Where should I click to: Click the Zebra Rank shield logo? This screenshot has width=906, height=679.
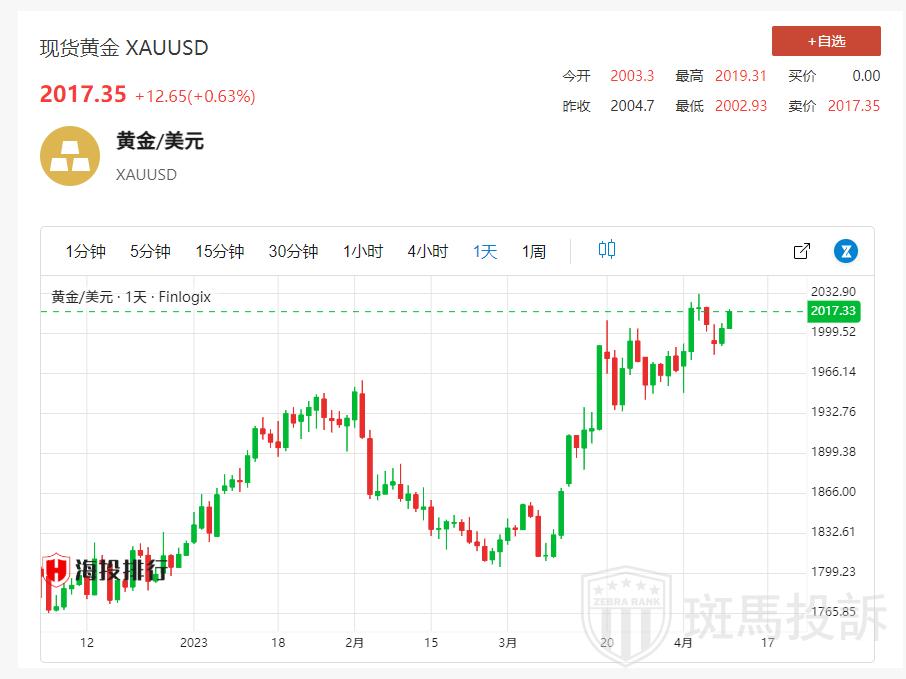coord(627,613)
